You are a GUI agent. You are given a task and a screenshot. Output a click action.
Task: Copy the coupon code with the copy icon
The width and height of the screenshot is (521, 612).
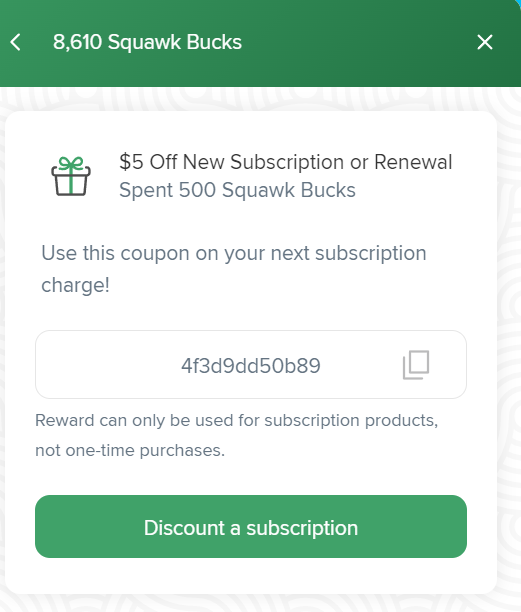[x=416, y=365]
